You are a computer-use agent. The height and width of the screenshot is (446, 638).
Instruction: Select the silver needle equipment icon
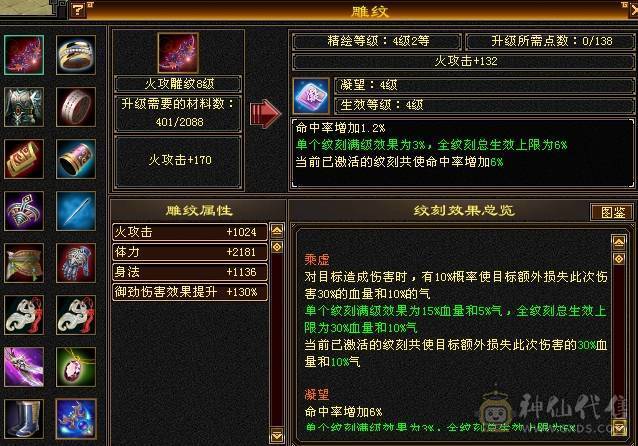(76, 211)
